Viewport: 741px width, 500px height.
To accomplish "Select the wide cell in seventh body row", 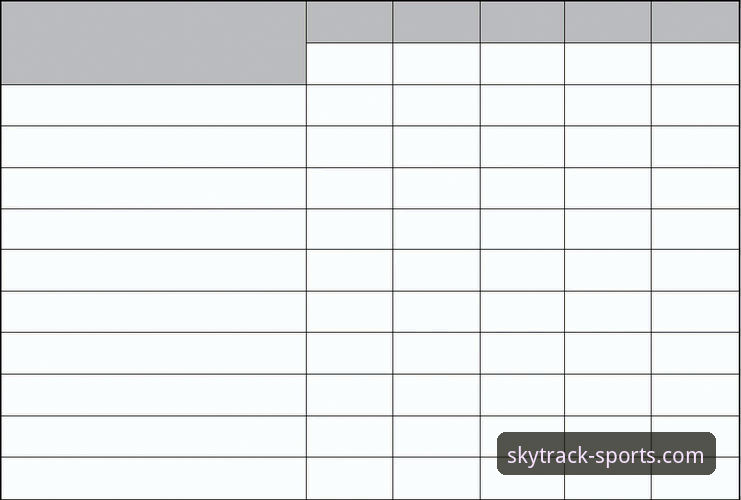I will (154, 353).
